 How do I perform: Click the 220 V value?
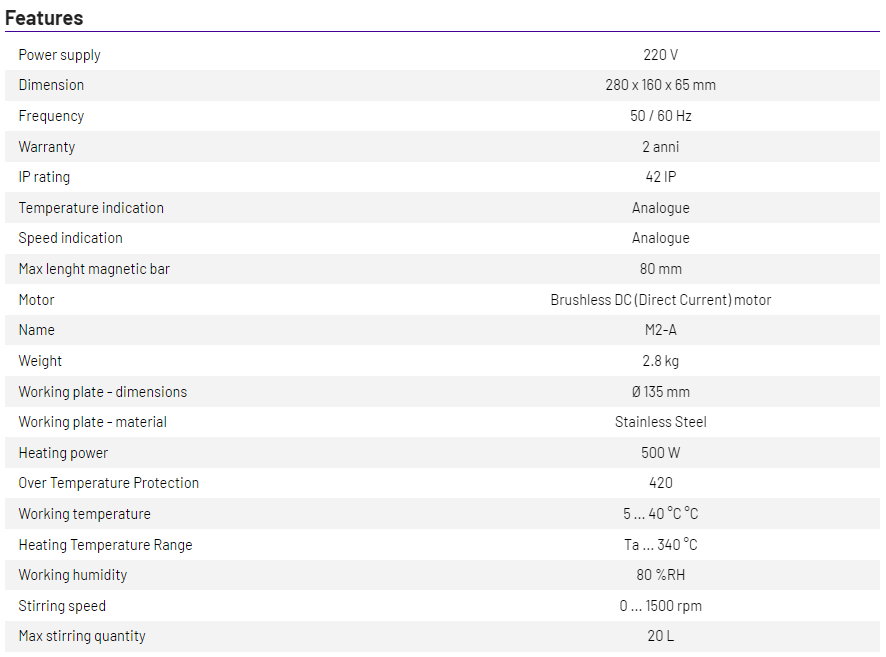click(660, 55)
